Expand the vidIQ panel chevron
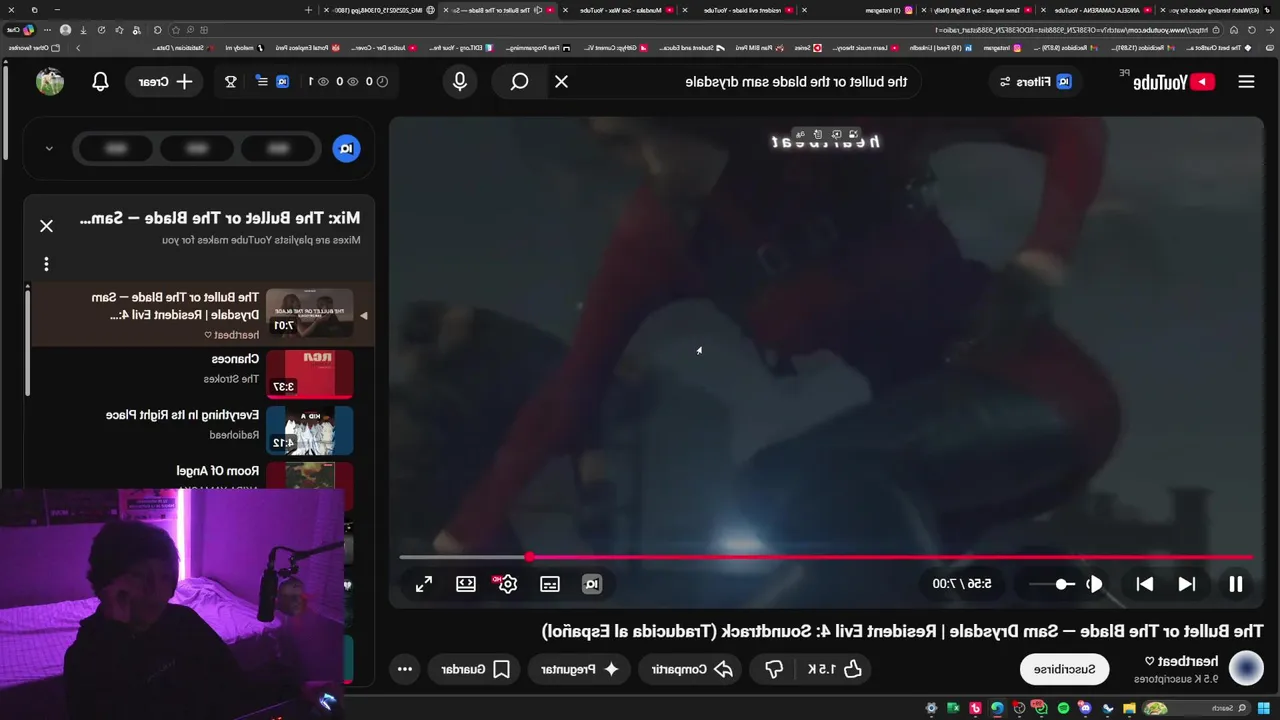Screen dimensions: 1280x720 pyautogui.click(x=49, y=148)
